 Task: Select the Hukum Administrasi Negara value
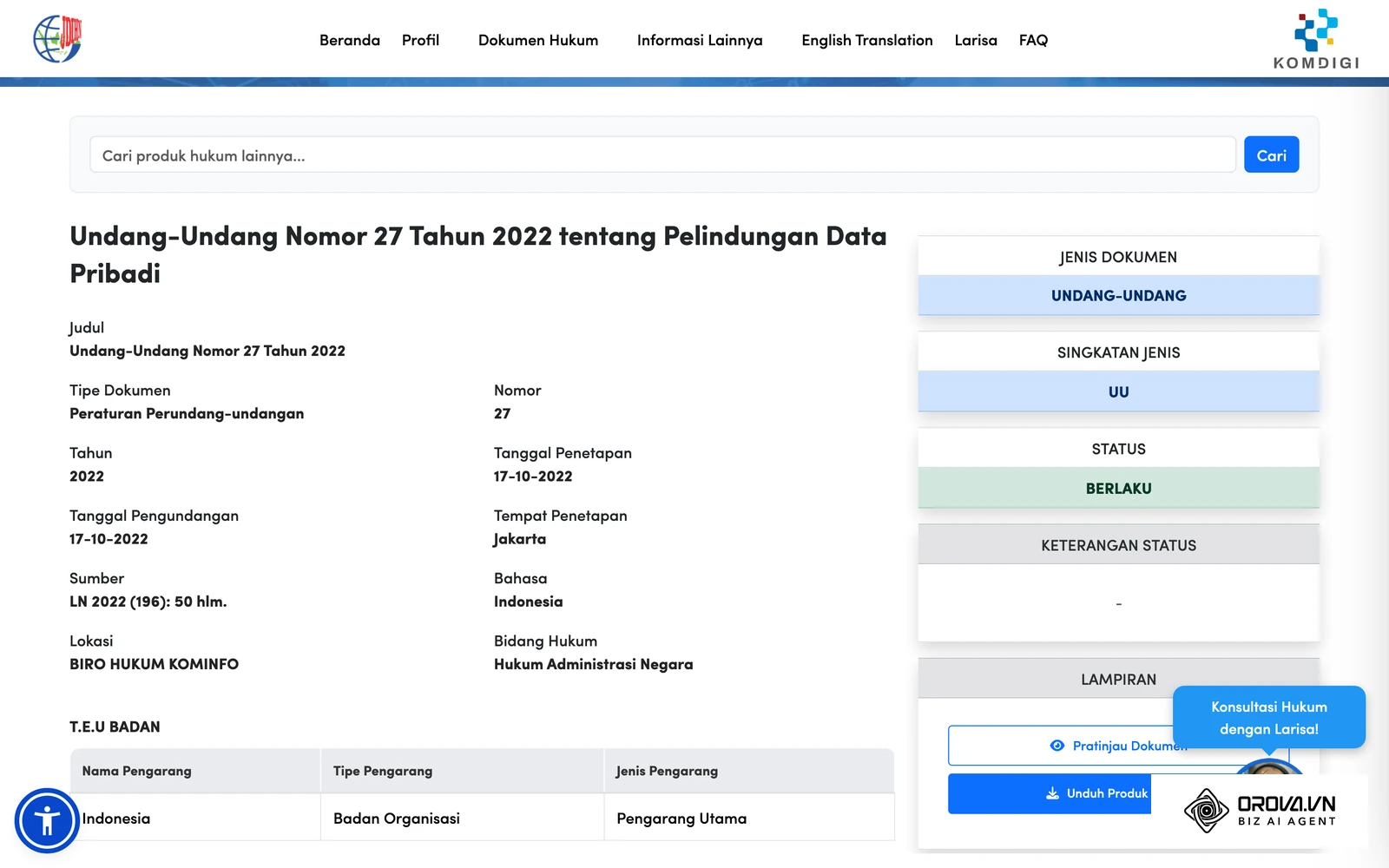click(593, 664)
